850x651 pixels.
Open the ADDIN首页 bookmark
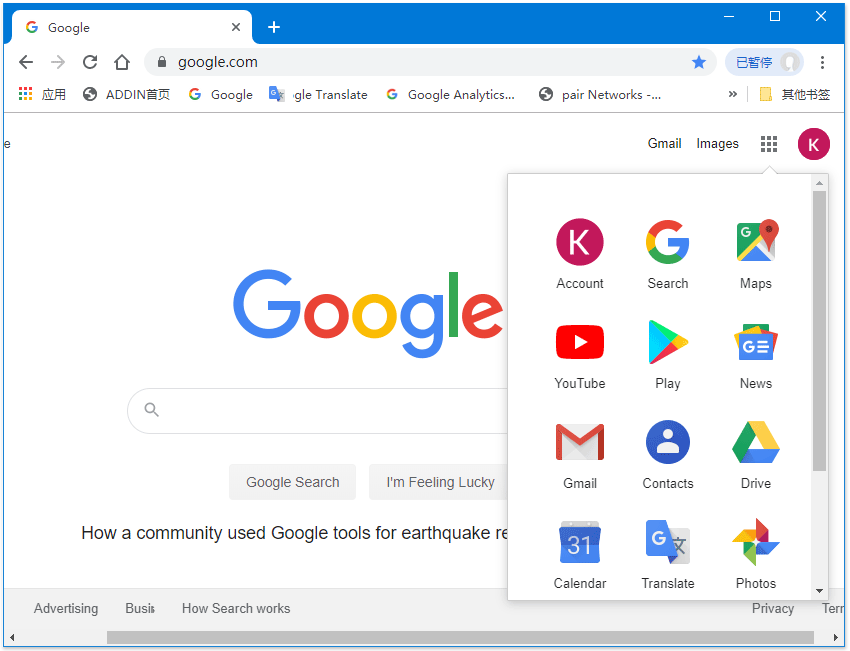[126, 94]
